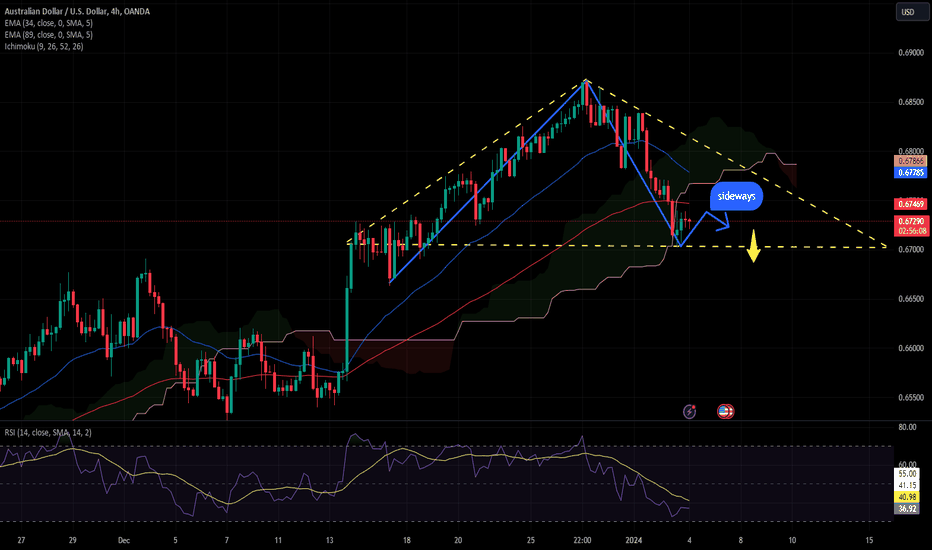
Task: Click the '18' date on time axis
Action: point(407,540)
